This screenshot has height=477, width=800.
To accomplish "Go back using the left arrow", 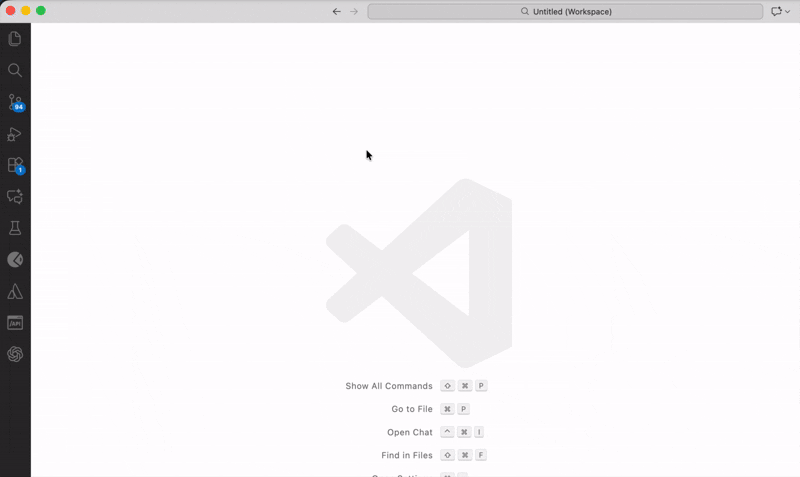I will (337, 11).
